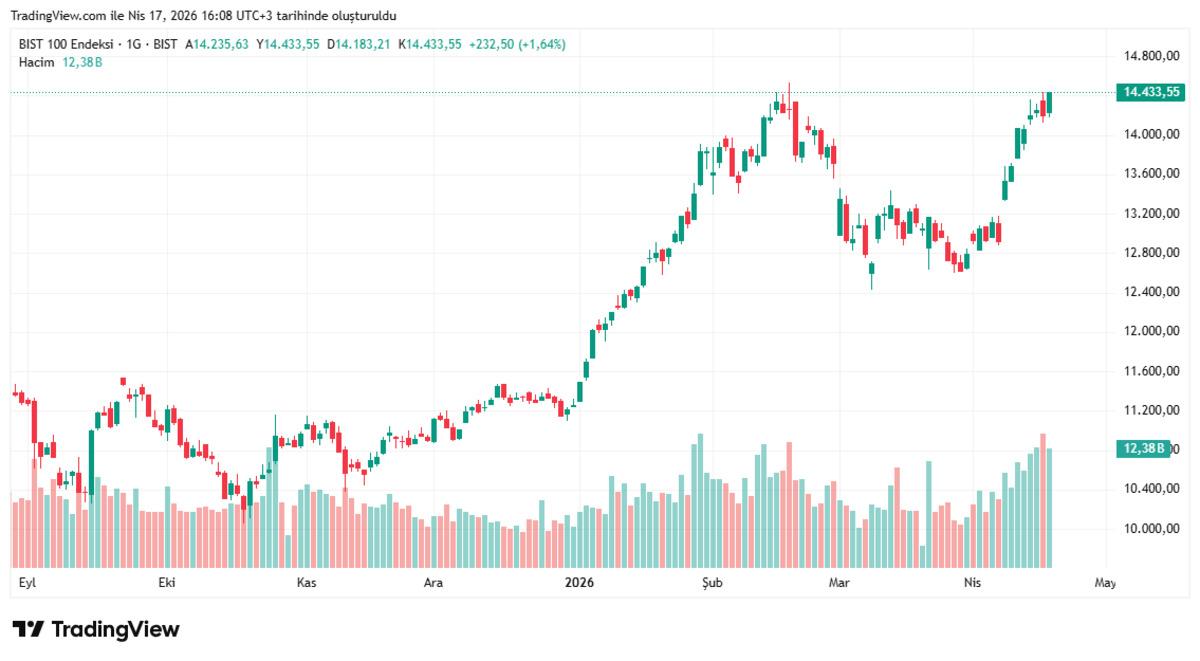Click the TradingView.com creation timestamp header text
The image size is (1200, 661).
pyautogui.click(x=203, y=17)
